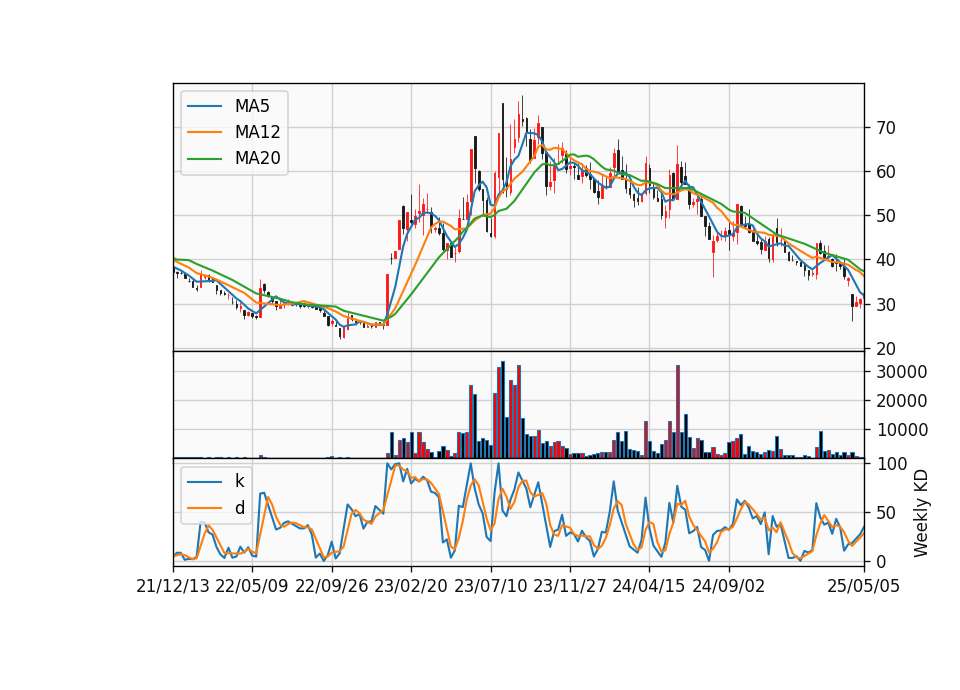Click the orange MA12 legend line sample

(204, 132)
